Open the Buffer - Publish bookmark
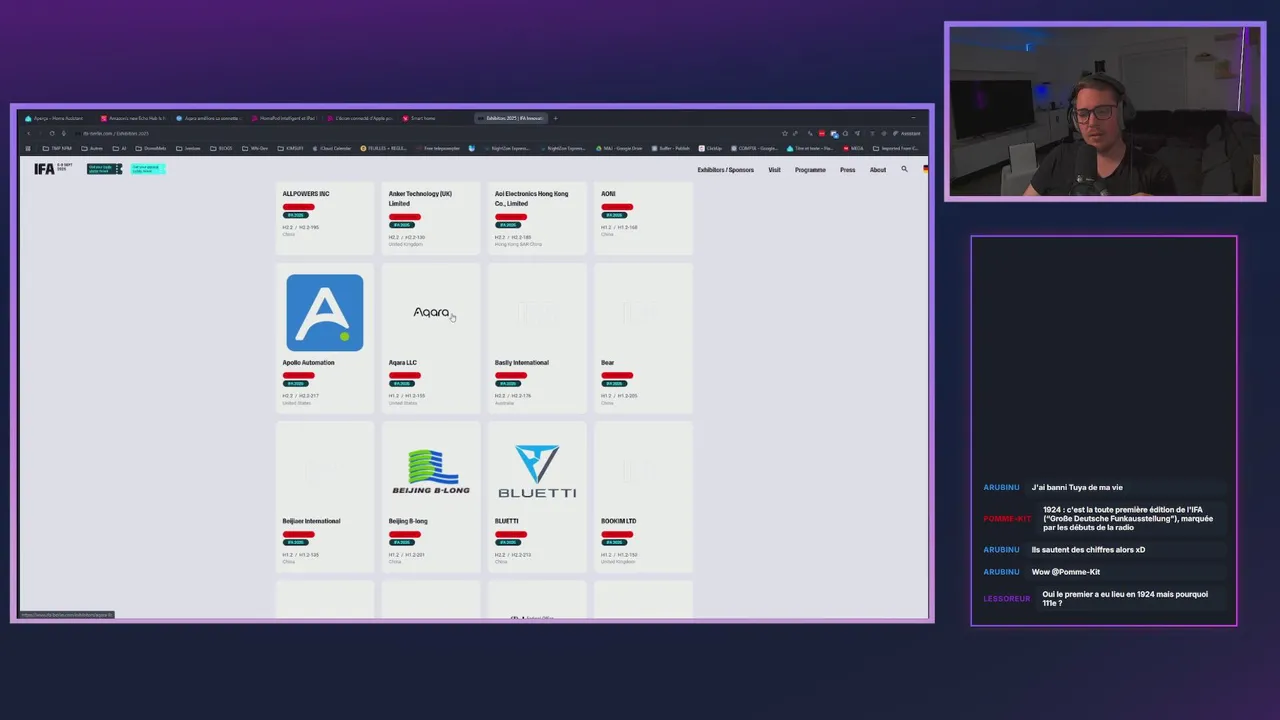The image size is (1280, 720). pos(670,148)
